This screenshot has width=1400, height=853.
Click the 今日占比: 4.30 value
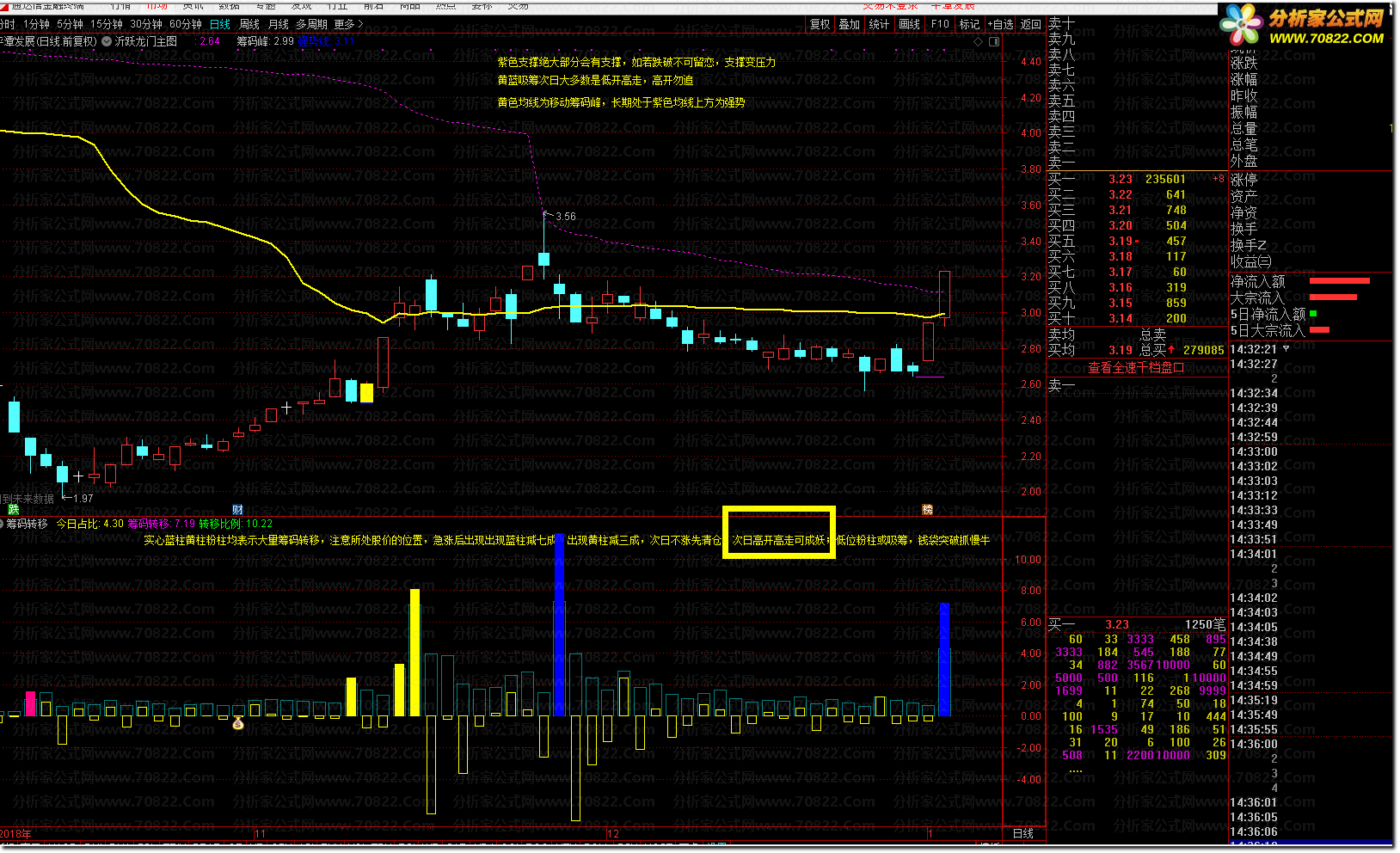89,524
